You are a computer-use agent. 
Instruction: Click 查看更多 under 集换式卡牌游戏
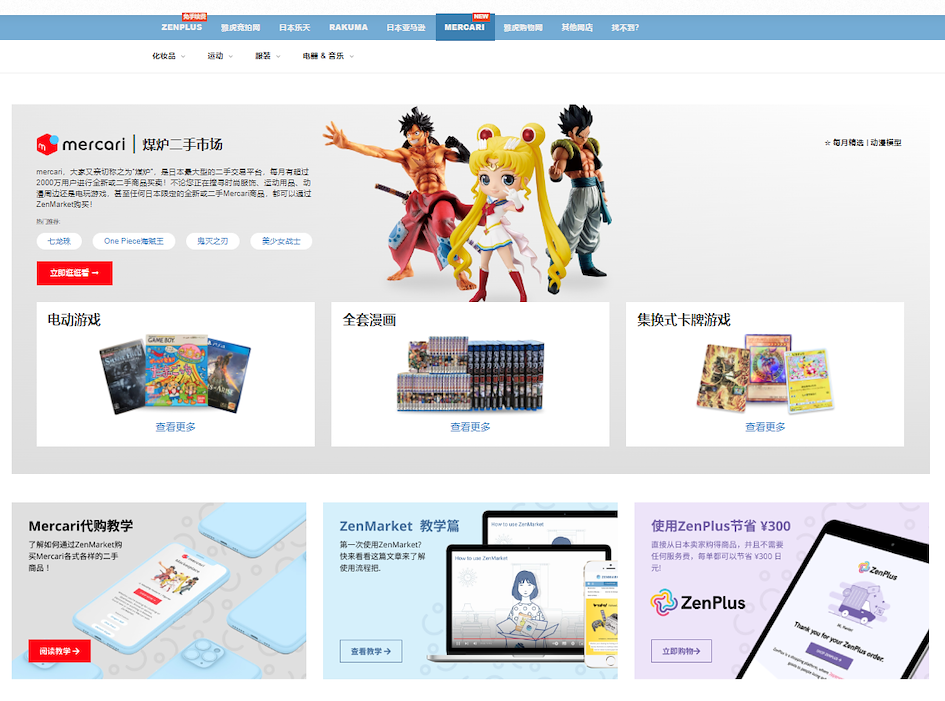pos(765,427)
